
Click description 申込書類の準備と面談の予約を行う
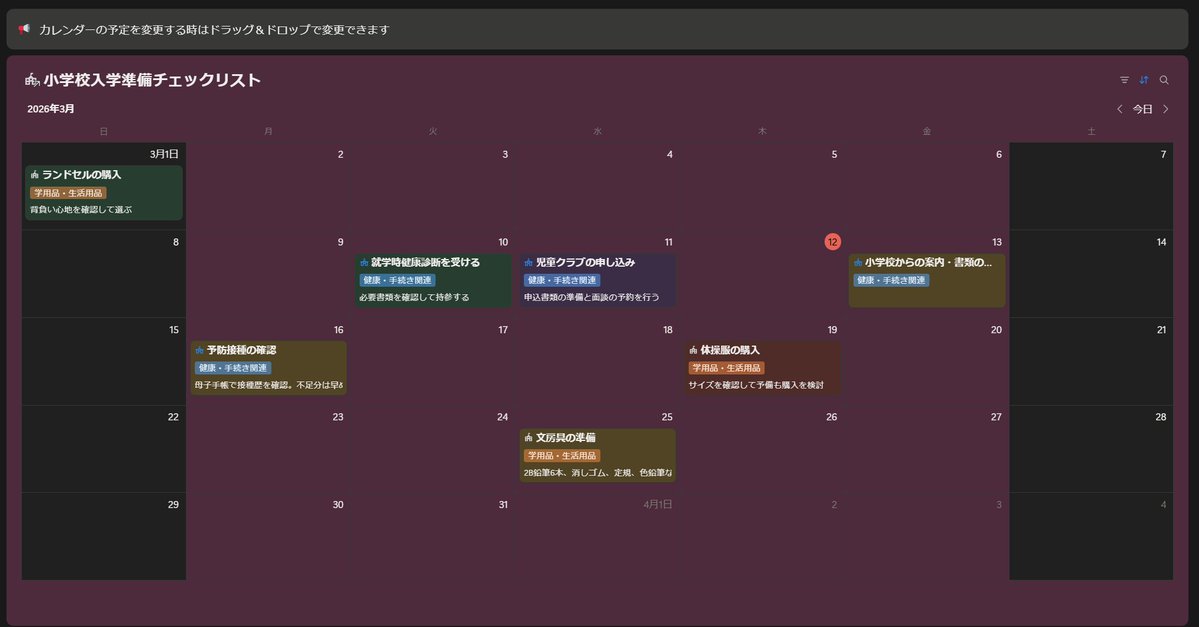coord(591,297)
